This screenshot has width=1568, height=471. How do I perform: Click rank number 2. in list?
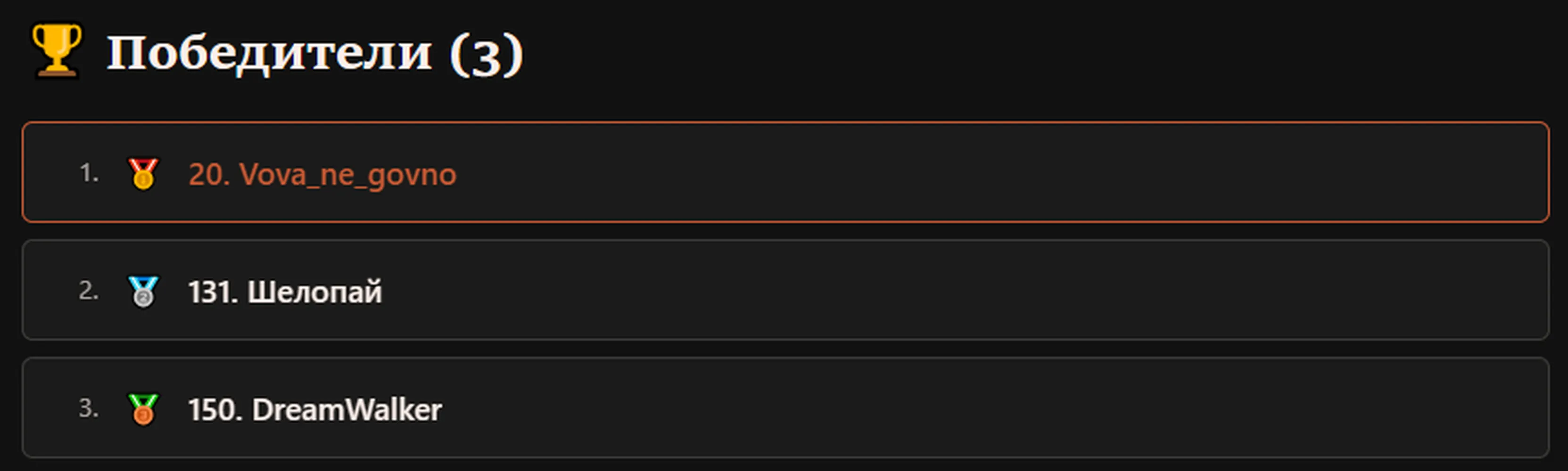88,291
